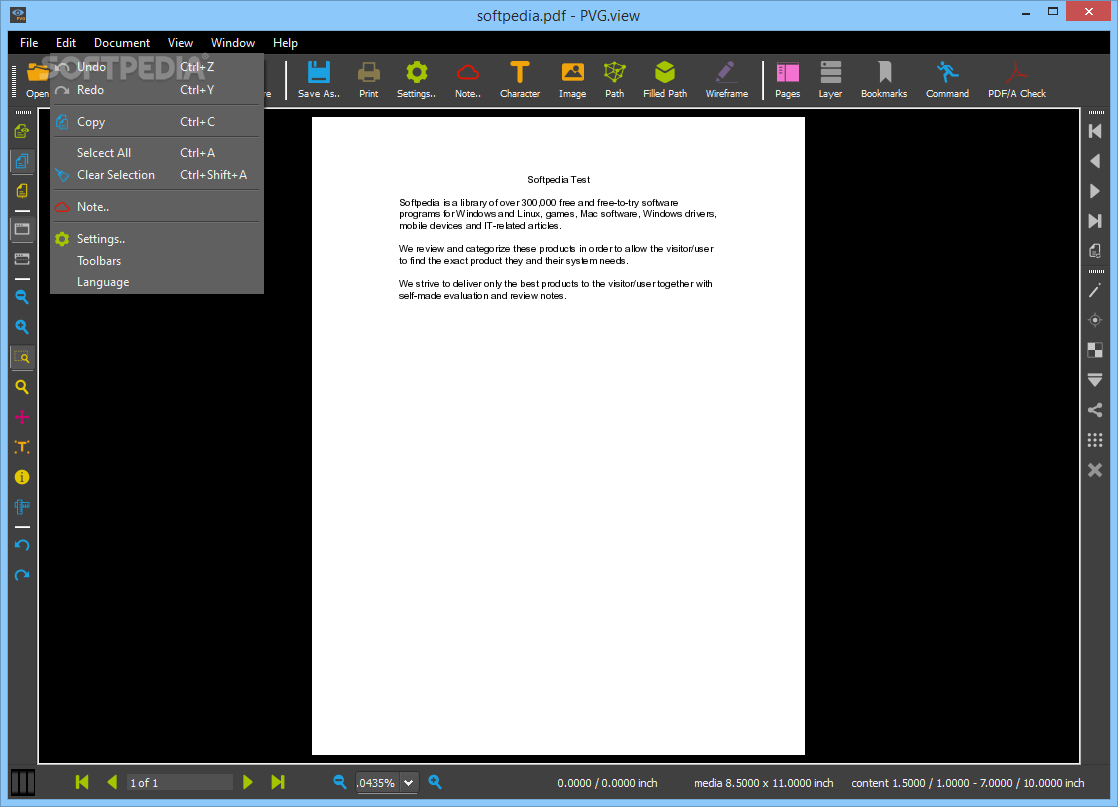1118x807 pixels.
Task: Click the down-triangle icon in right toolbar
Action: tap(1095, 380)
